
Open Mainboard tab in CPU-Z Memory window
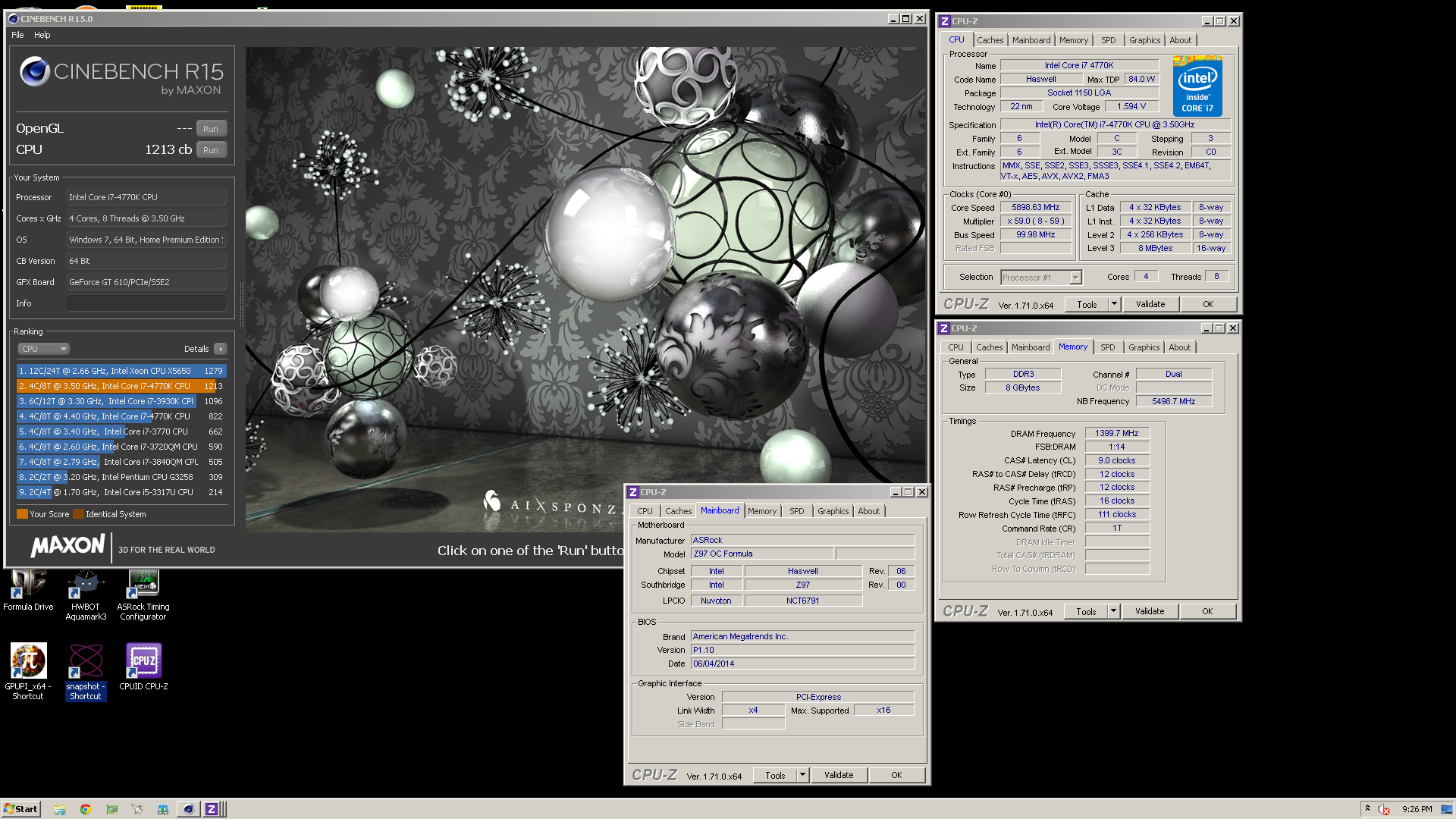(x=1031, y=347)
